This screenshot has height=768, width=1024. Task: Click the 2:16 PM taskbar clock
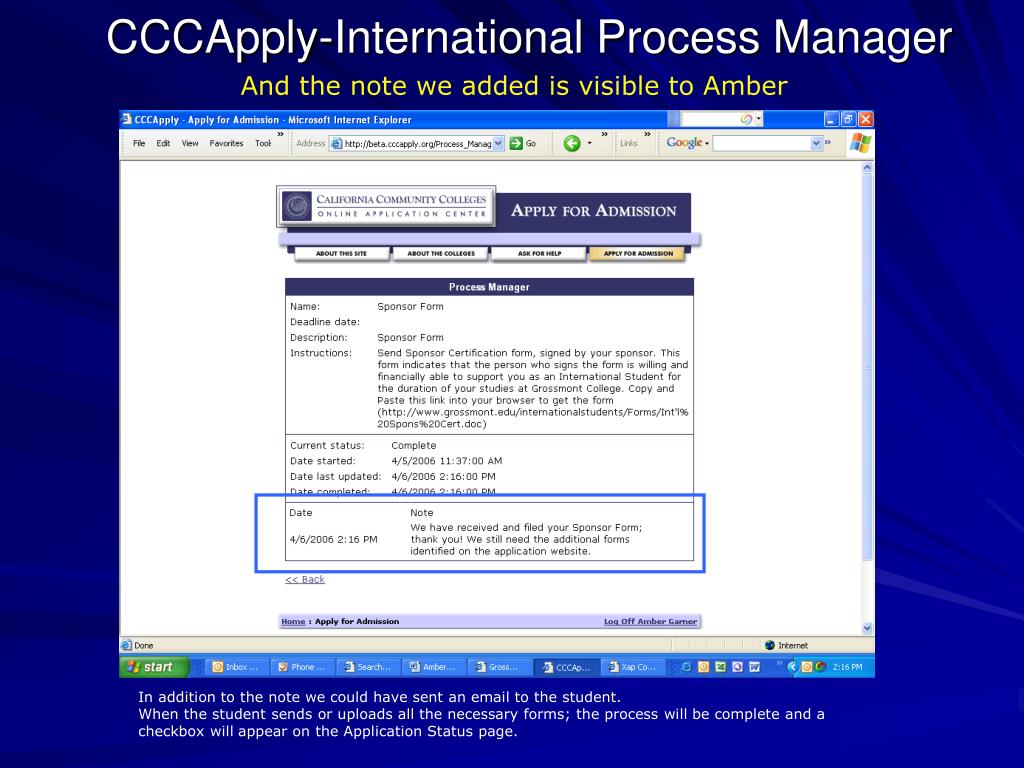click(x=847, y=667)
